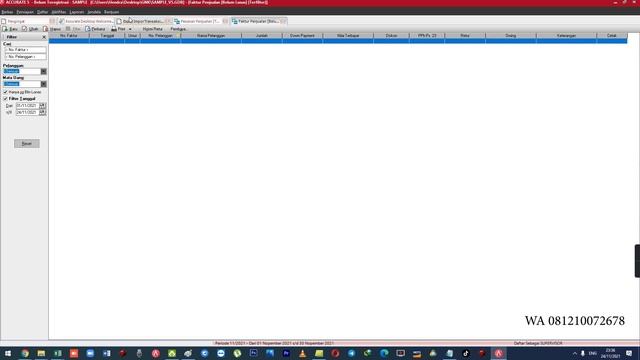Open Google Chrome from the taskbar

25,353
